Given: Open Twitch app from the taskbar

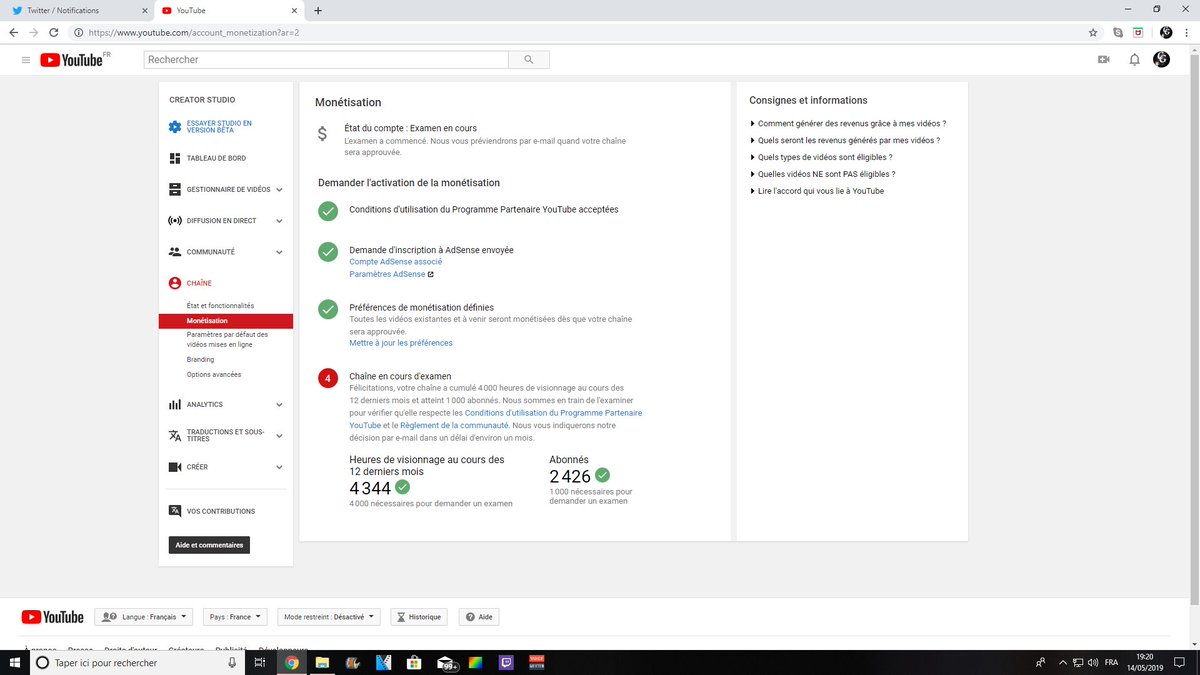Looking at the screenshot, I should pos(505,663).
